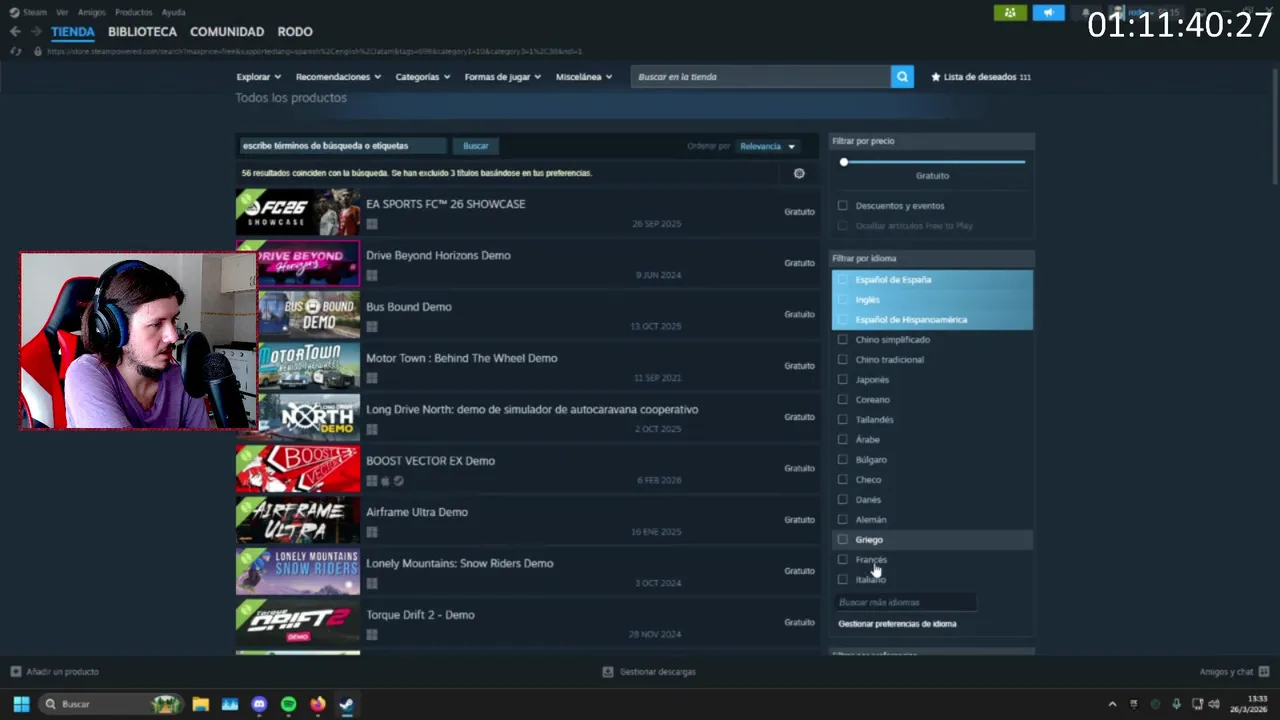Click the Lonely Mountains Snow Riders thumbnail

[x=298, y=571]
